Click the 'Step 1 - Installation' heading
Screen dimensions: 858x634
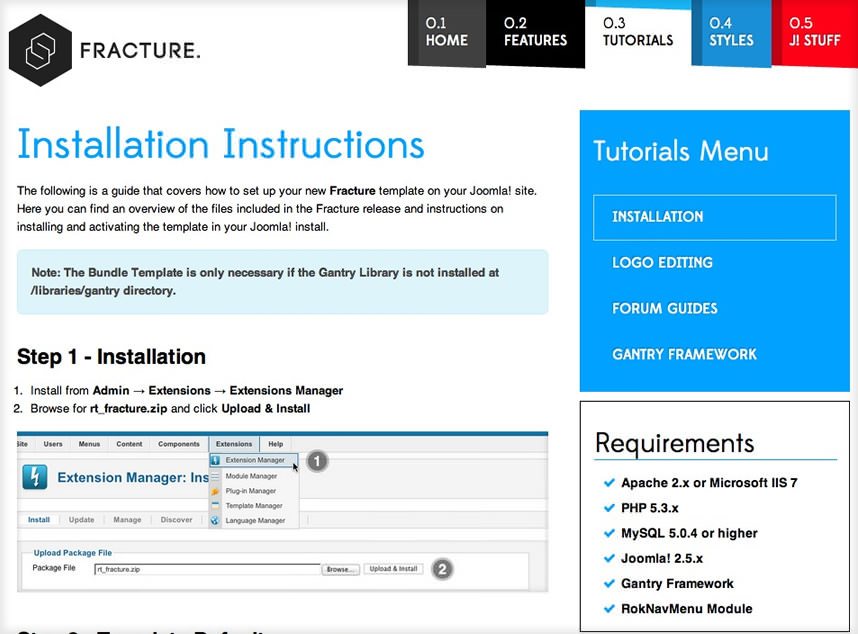(111, 357)
